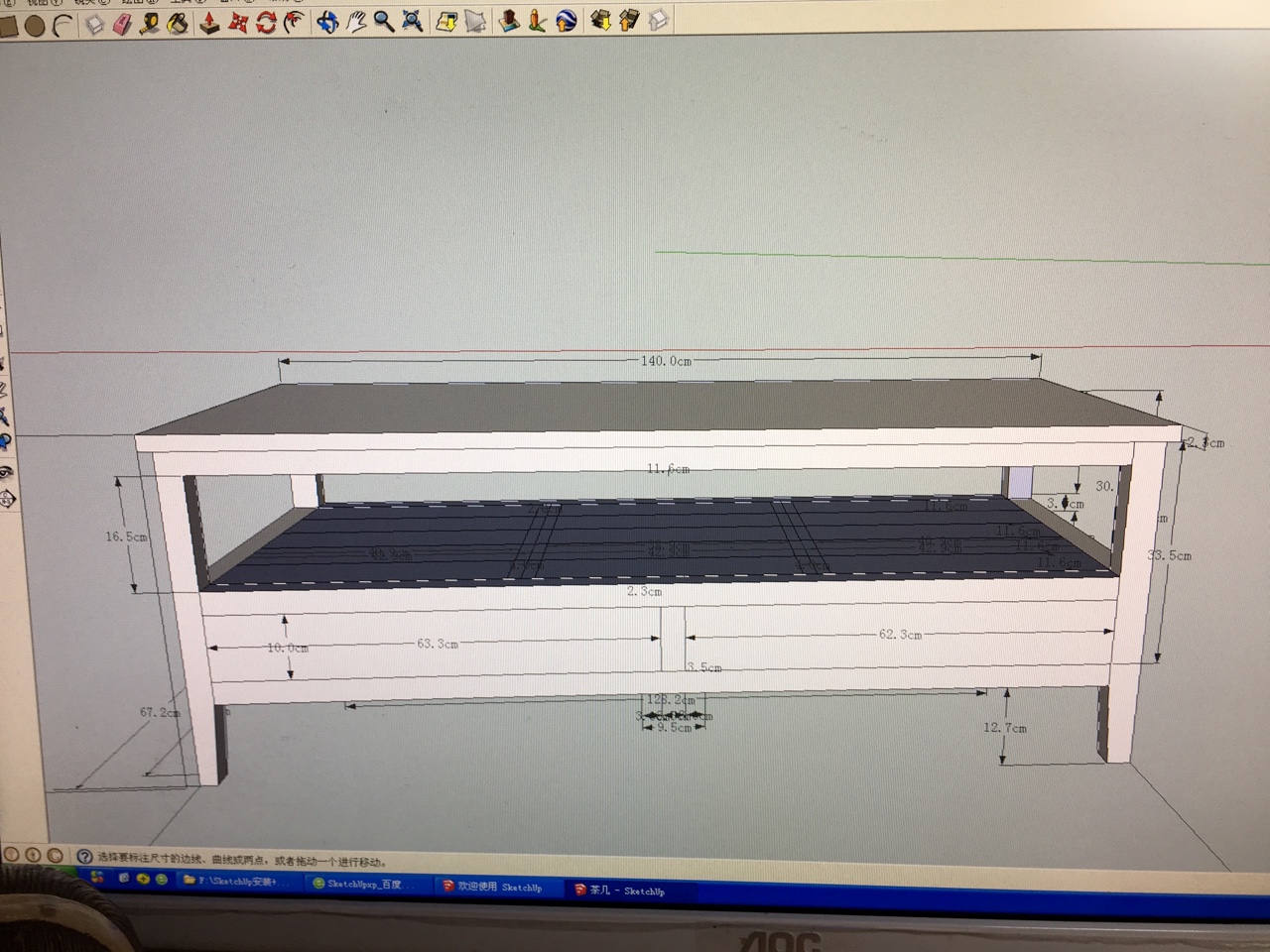Select the Move tool with red arrows
The width and height of the screenshot is (1270, 952).
point(238,22)
